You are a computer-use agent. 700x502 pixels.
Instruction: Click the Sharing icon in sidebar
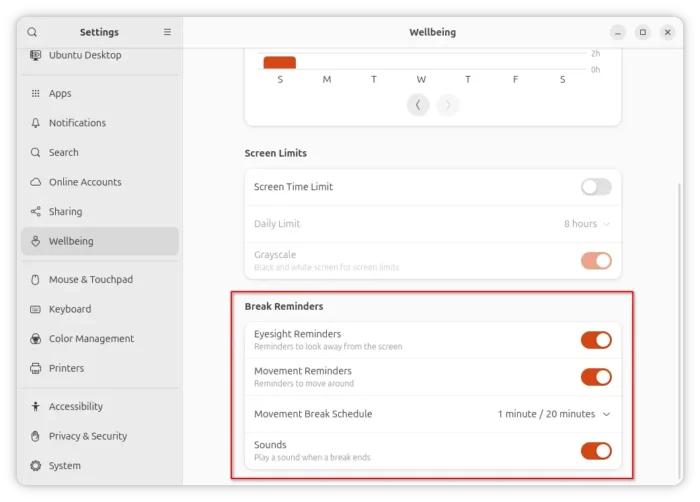point(36,212)
